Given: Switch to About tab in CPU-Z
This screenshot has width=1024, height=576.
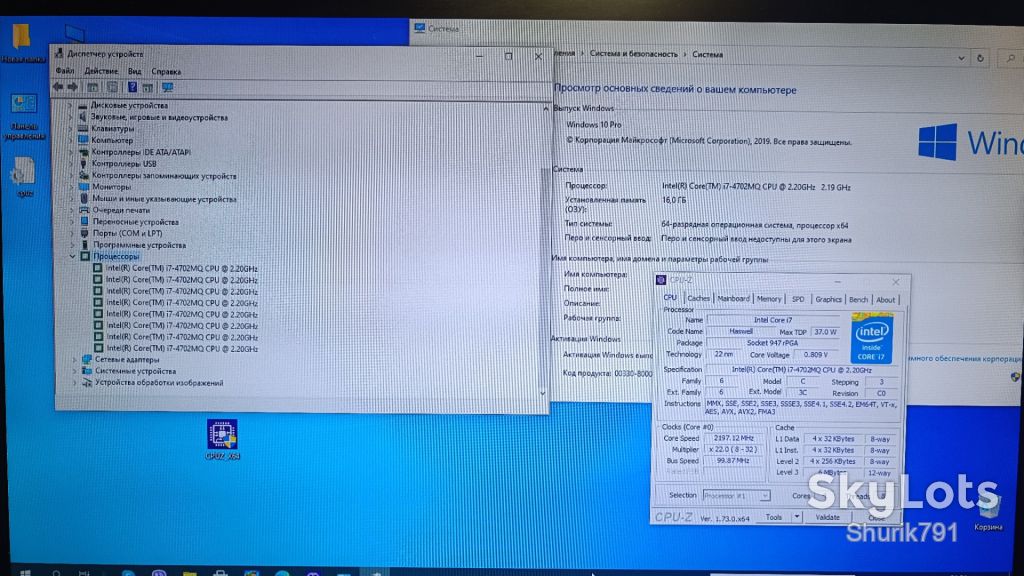Looking at the screenshot, I should [x=886, y=300].
